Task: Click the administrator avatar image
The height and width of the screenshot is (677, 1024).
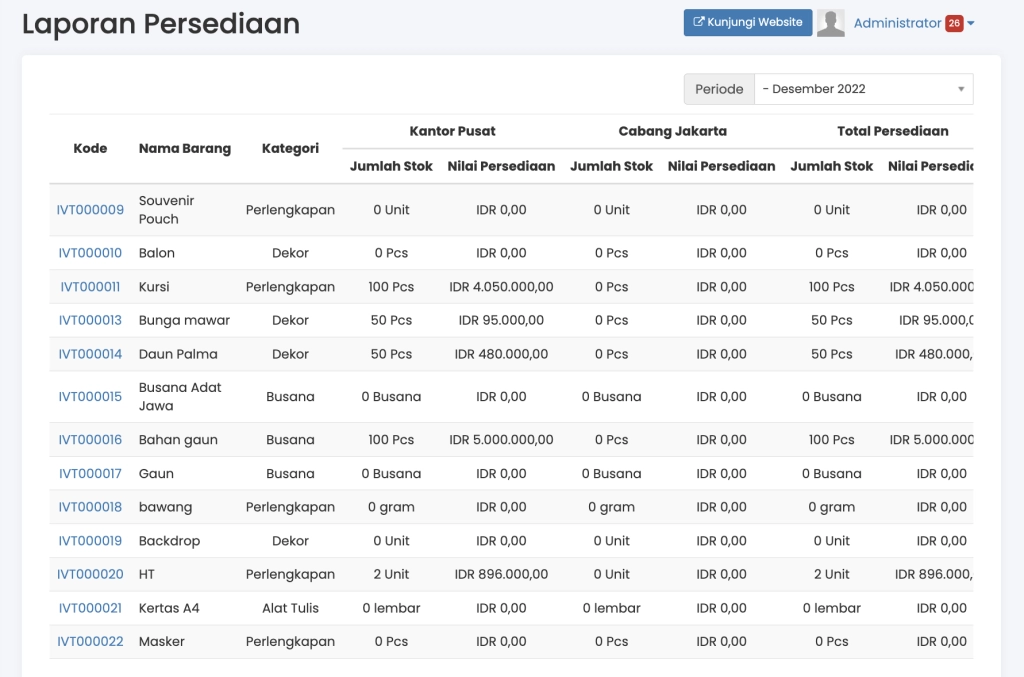Action: pos(831,23)
